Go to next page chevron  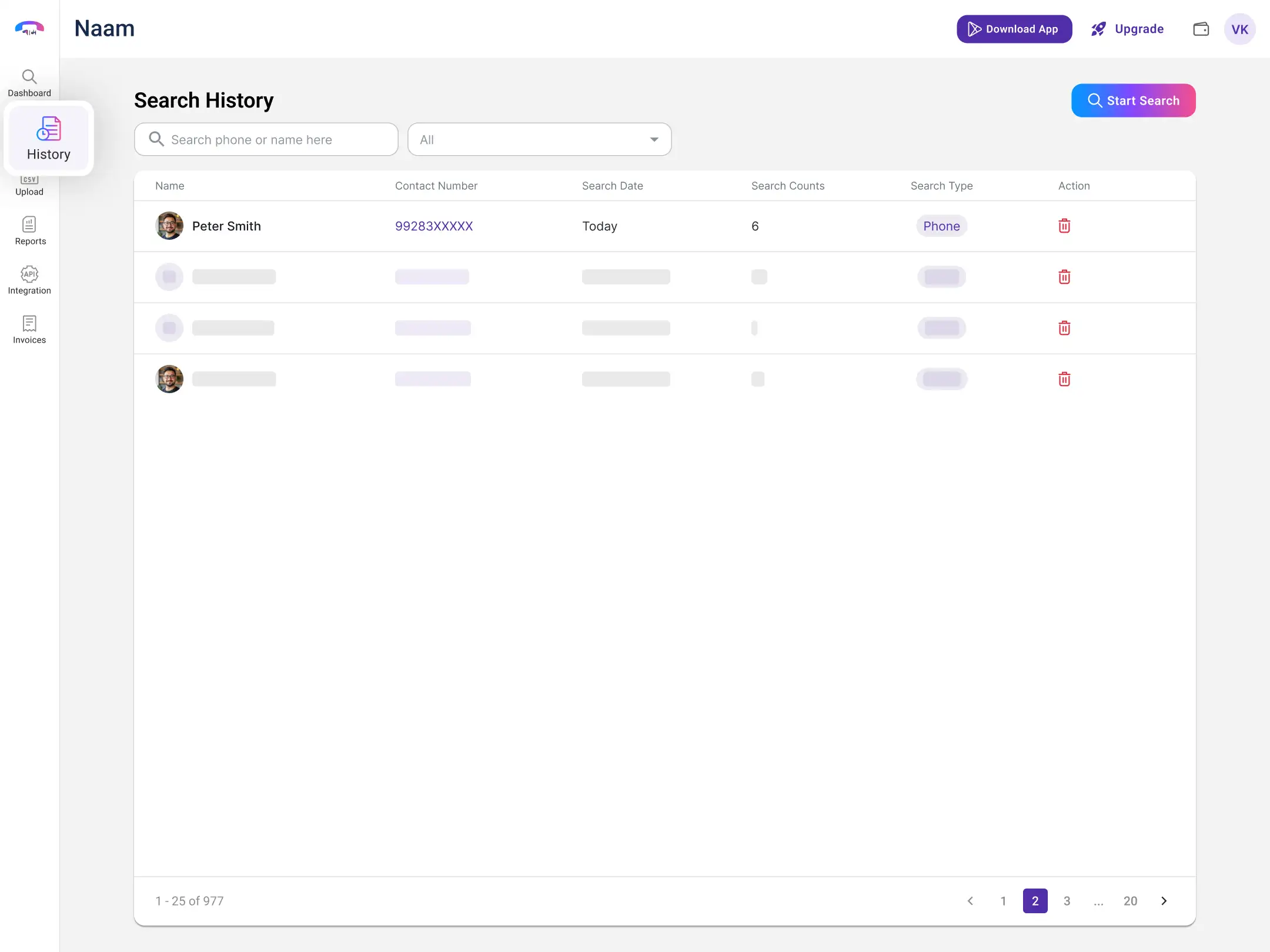[x=1164, y=901]
